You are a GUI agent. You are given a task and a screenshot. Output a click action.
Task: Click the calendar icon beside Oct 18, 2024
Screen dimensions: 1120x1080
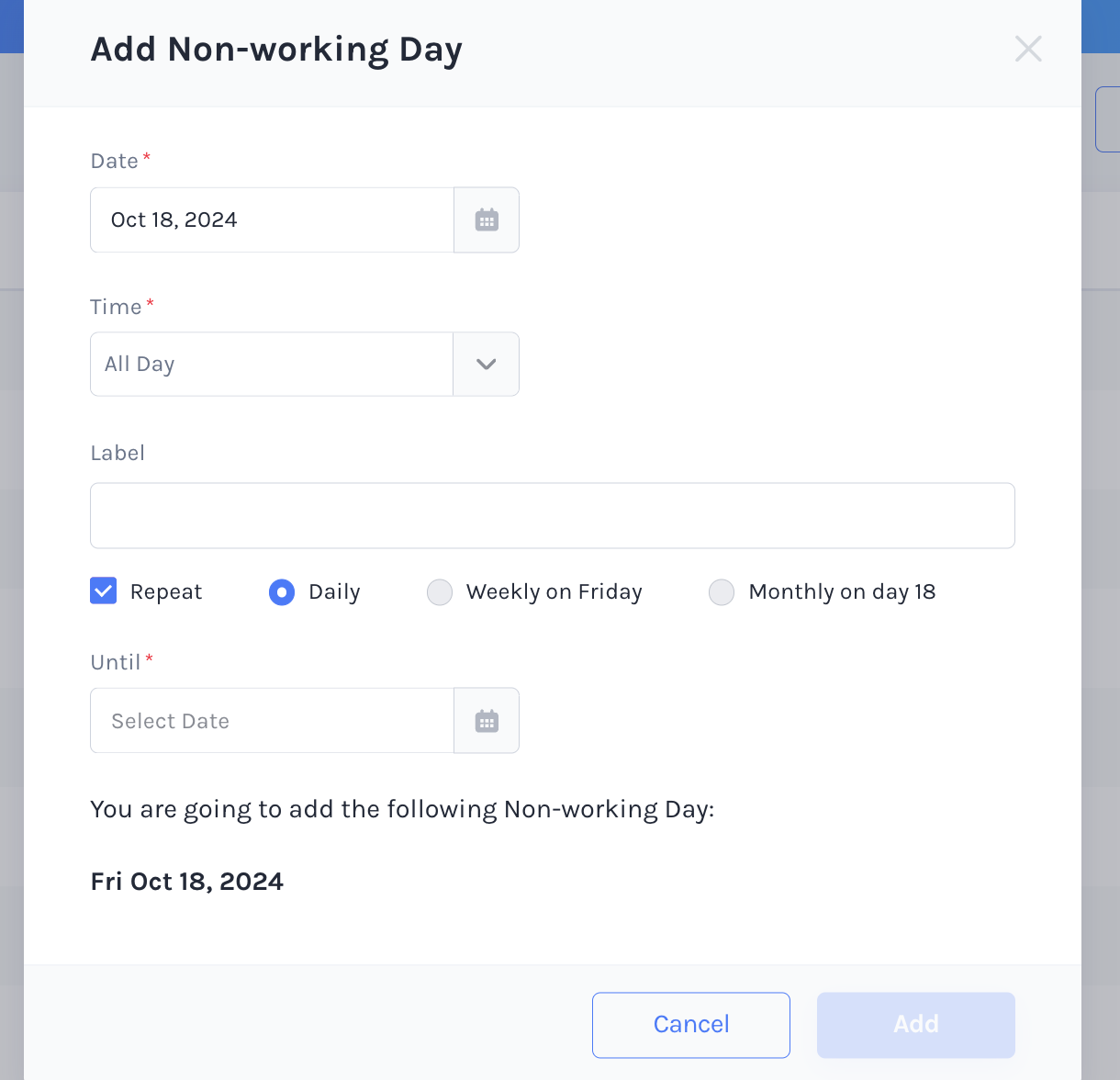tap(487, 219)
